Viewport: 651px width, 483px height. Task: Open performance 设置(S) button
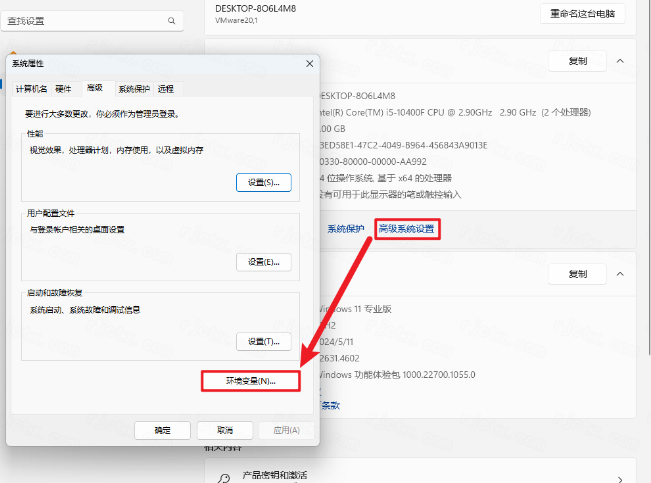264,182
